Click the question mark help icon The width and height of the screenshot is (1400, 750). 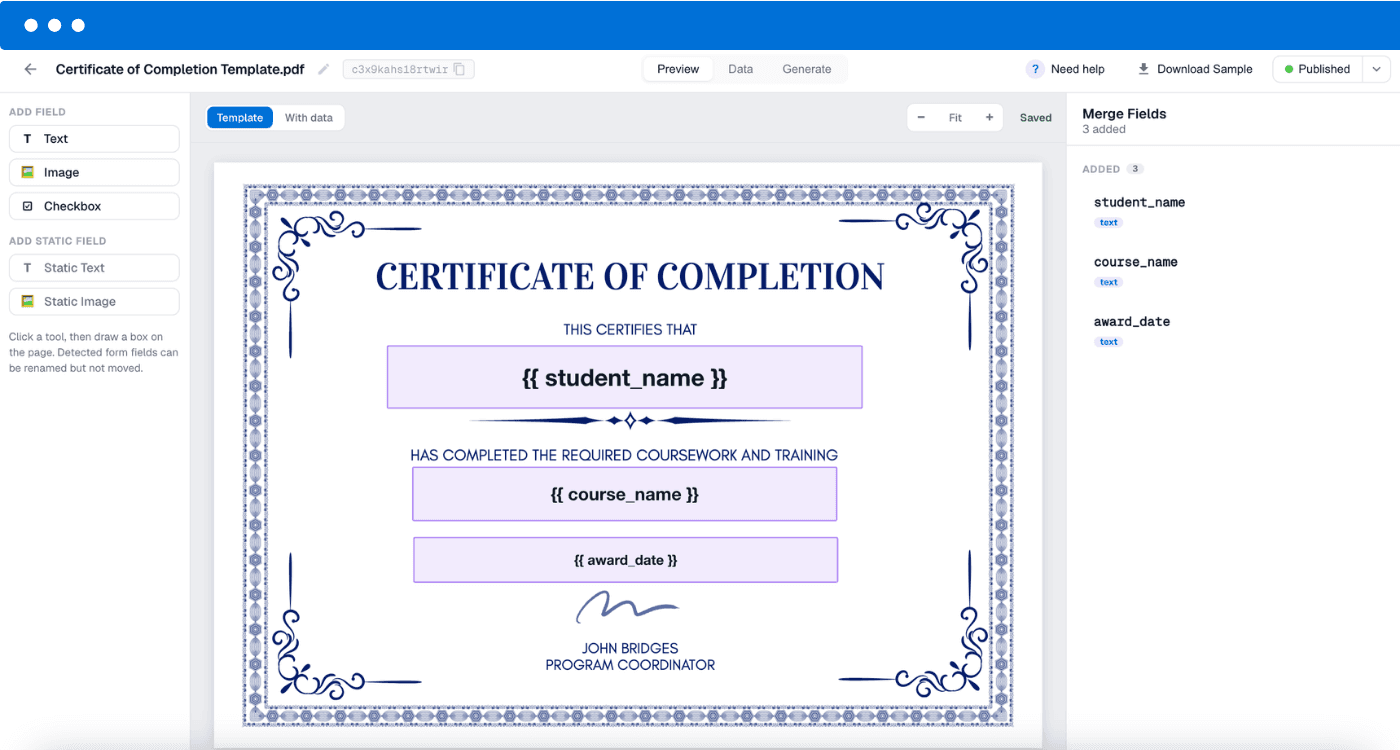(x=1035, y=69)
